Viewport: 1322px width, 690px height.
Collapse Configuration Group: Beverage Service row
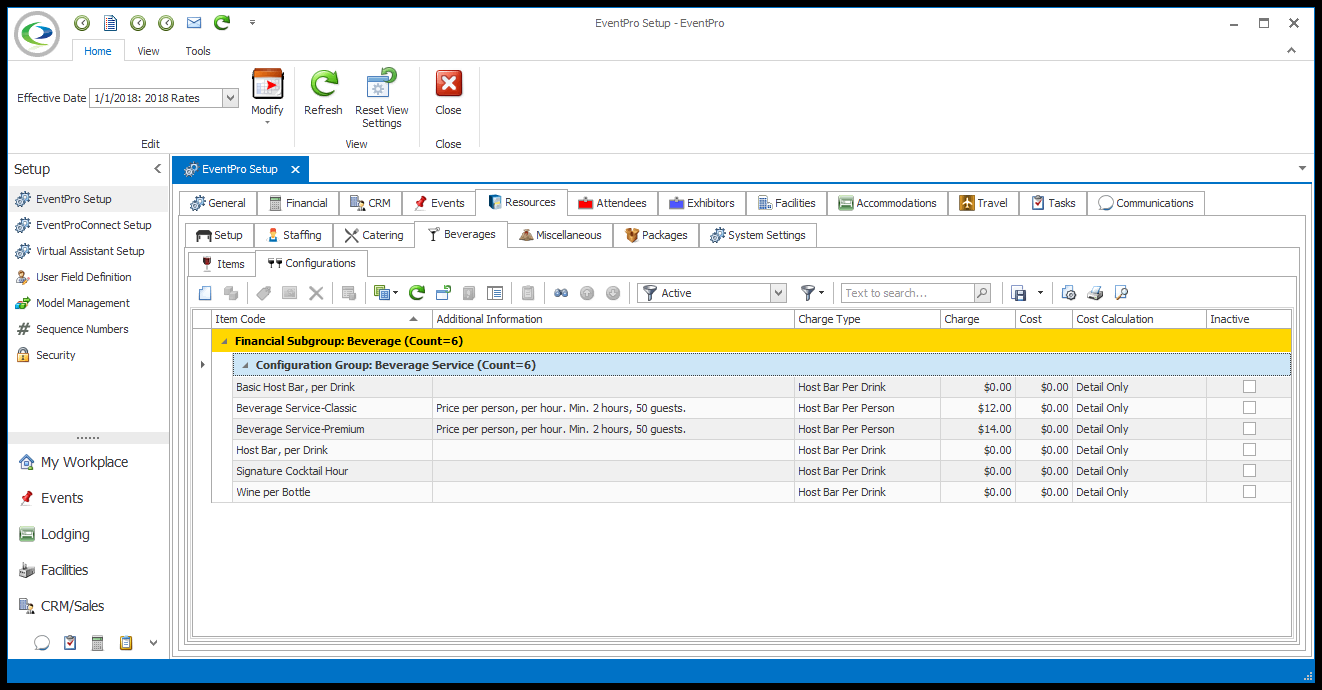[245, 365]
